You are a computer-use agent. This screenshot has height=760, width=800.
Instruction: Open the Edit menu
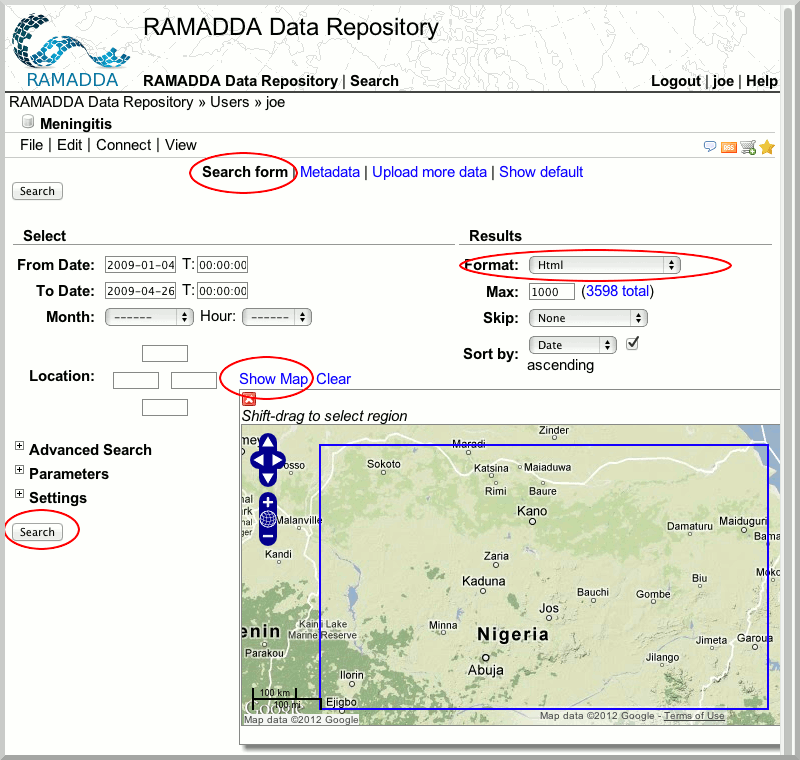(69, 145)
